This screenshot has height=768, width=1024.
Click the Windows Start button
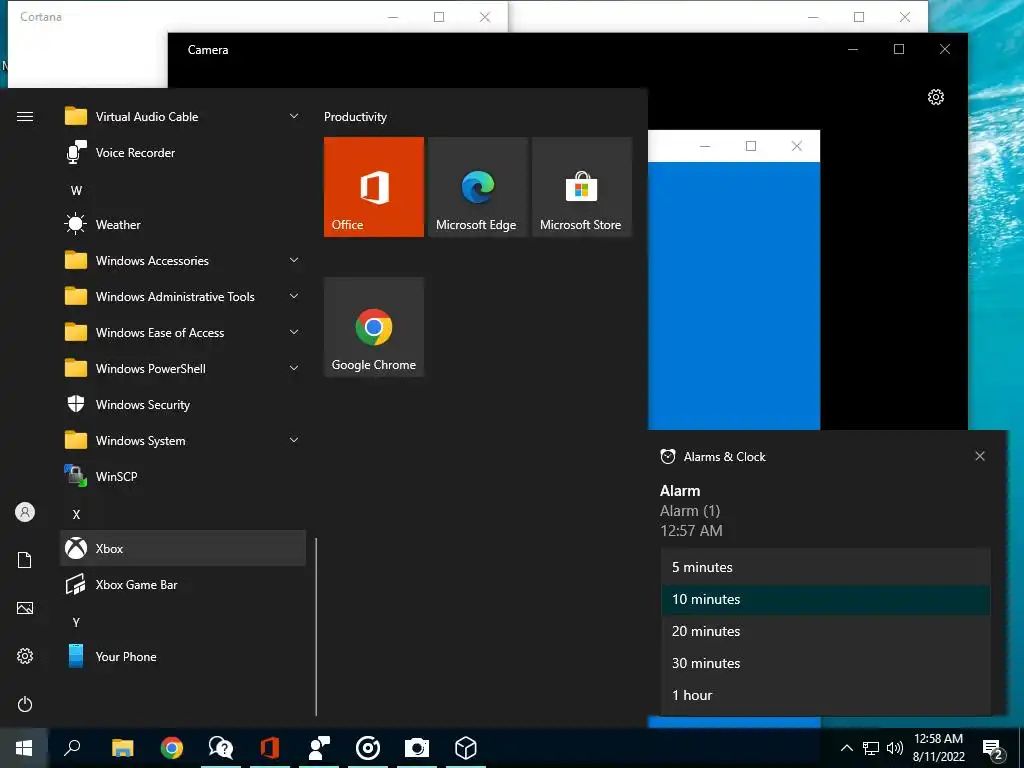tap(24, 748)
